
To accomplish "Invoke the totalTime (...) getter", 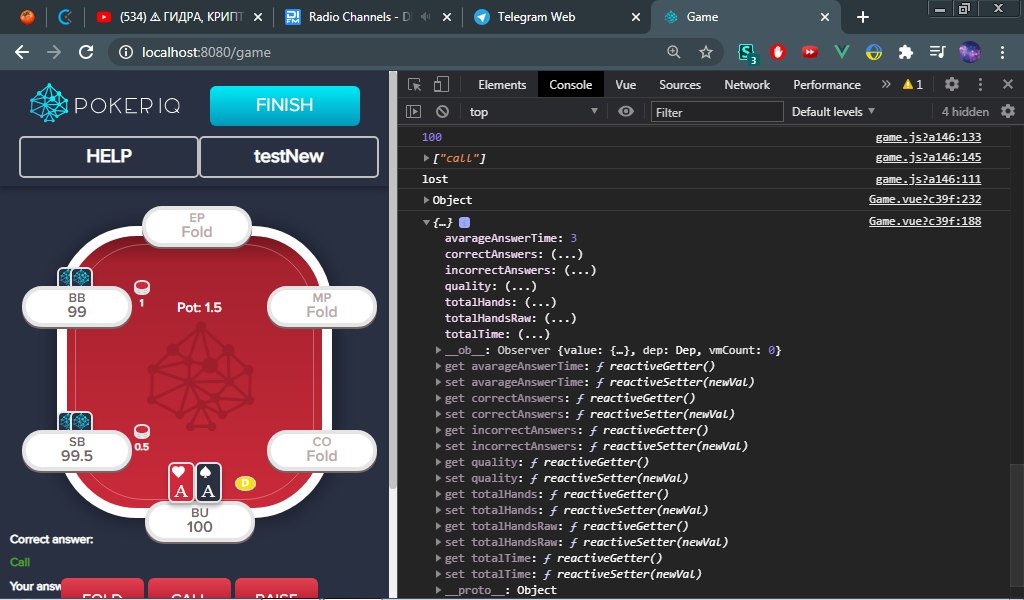I will coord(534,334).
